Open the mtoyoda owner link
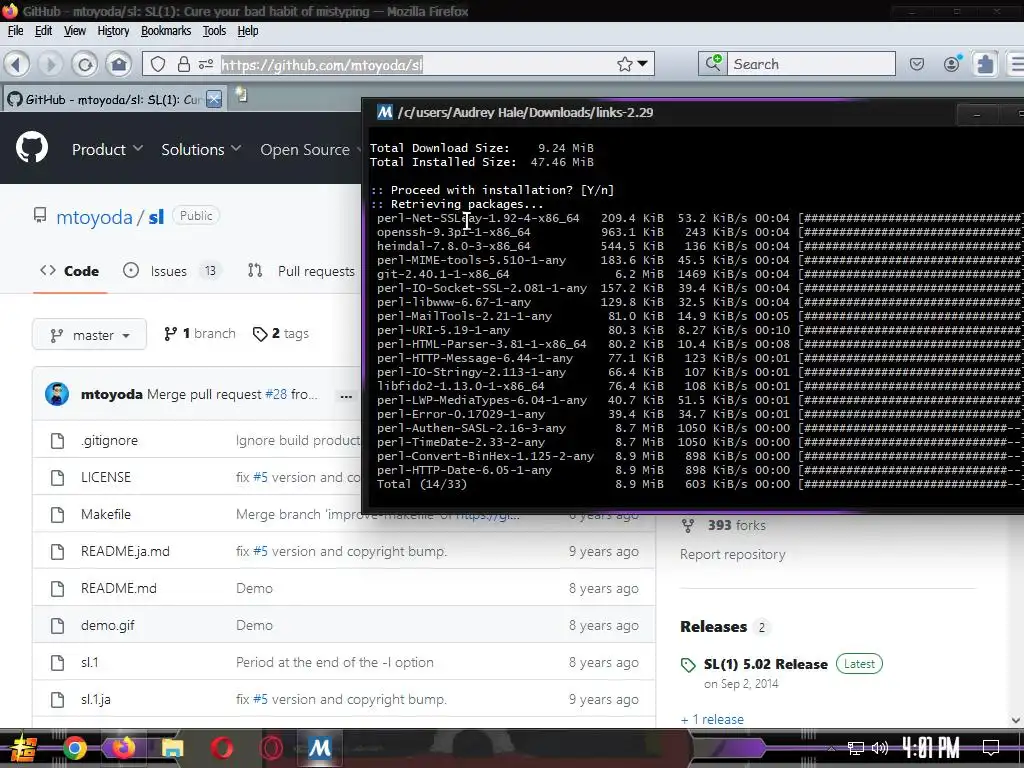This screenshot has height=768, width=1024. pos(94,217)
